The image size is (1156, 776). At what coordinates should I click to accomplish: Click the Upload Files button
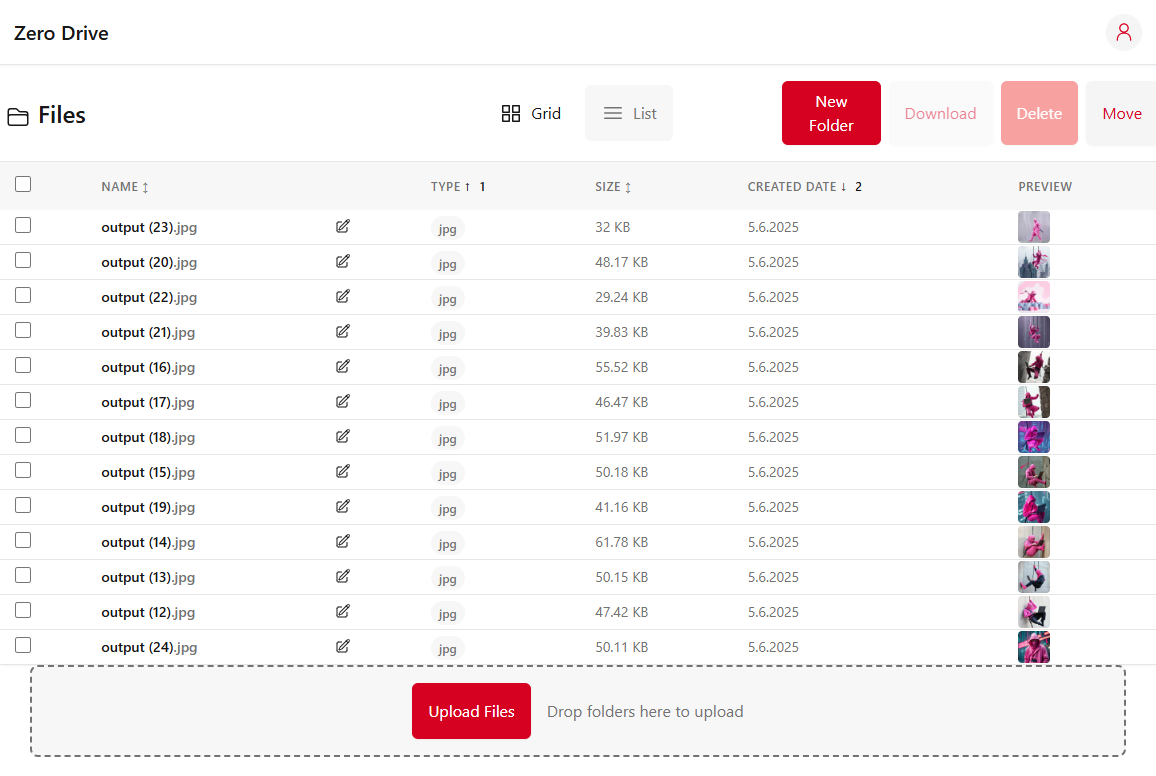(471, 712)
